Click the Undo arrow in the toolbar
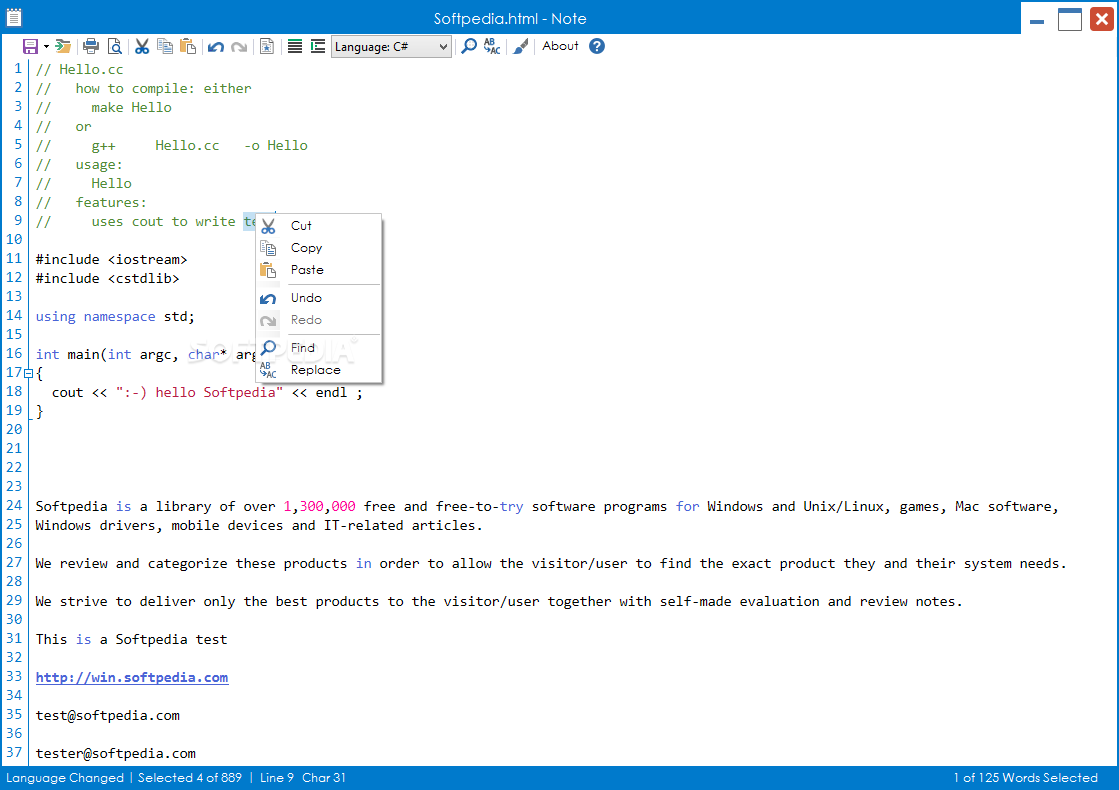Screen dimensions: 1119x790 (216, 46)
